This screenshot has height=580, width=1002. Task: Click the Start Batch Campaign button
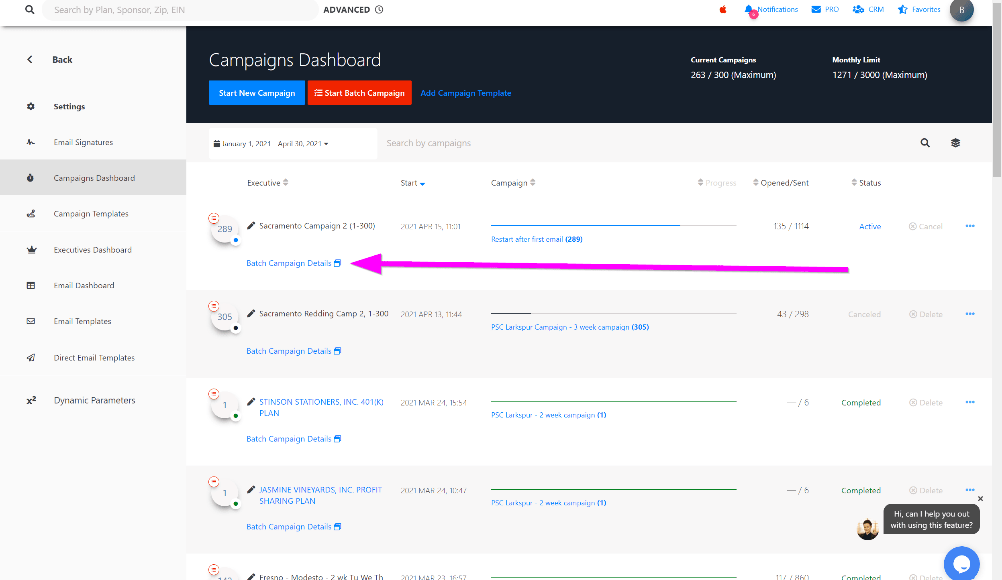(x=359, y=93)
